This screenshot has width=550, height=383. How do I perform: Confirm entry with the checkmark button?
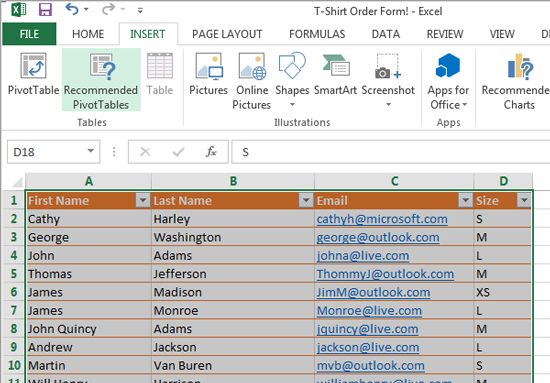click(x=179, y=152)
